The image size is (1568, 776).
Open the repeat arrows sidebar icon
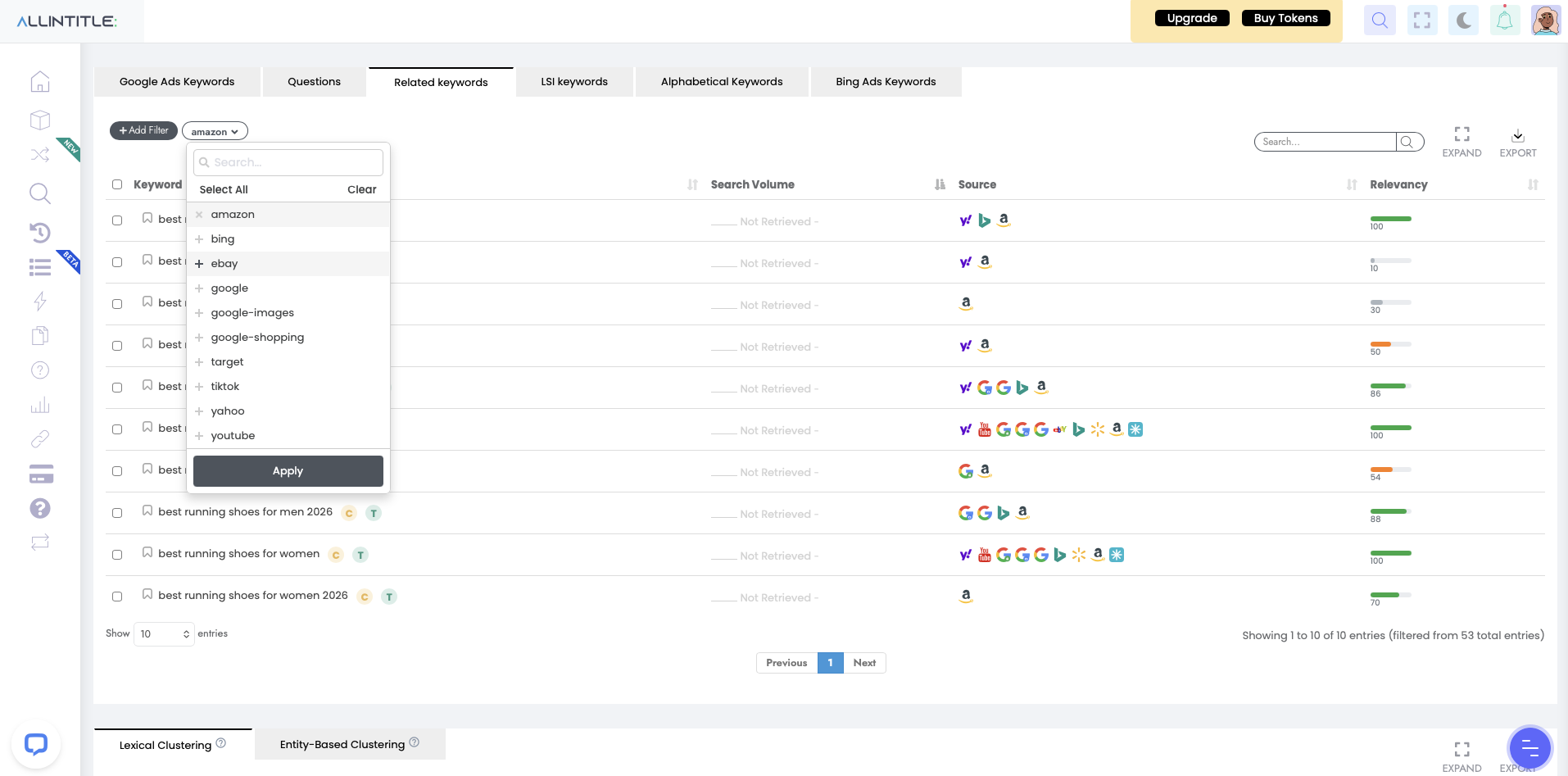click(40, 542)
